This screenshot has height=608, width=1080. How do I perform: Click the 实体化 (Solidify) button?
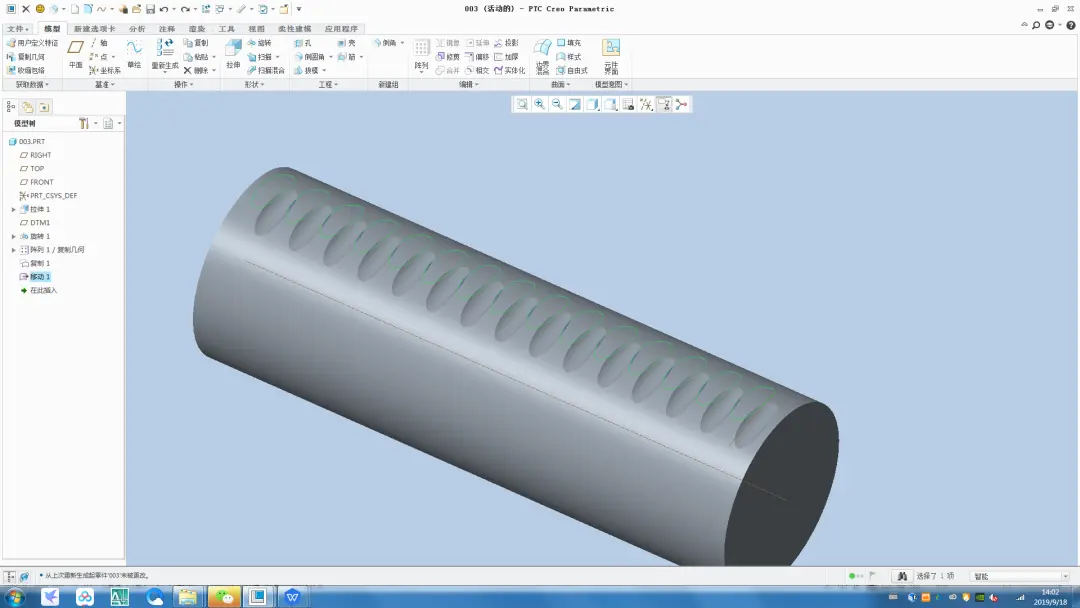(x=510, y=70)
